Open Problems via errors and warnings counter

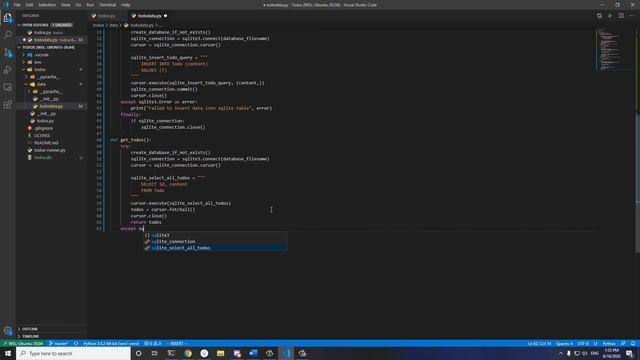(153, 344)
